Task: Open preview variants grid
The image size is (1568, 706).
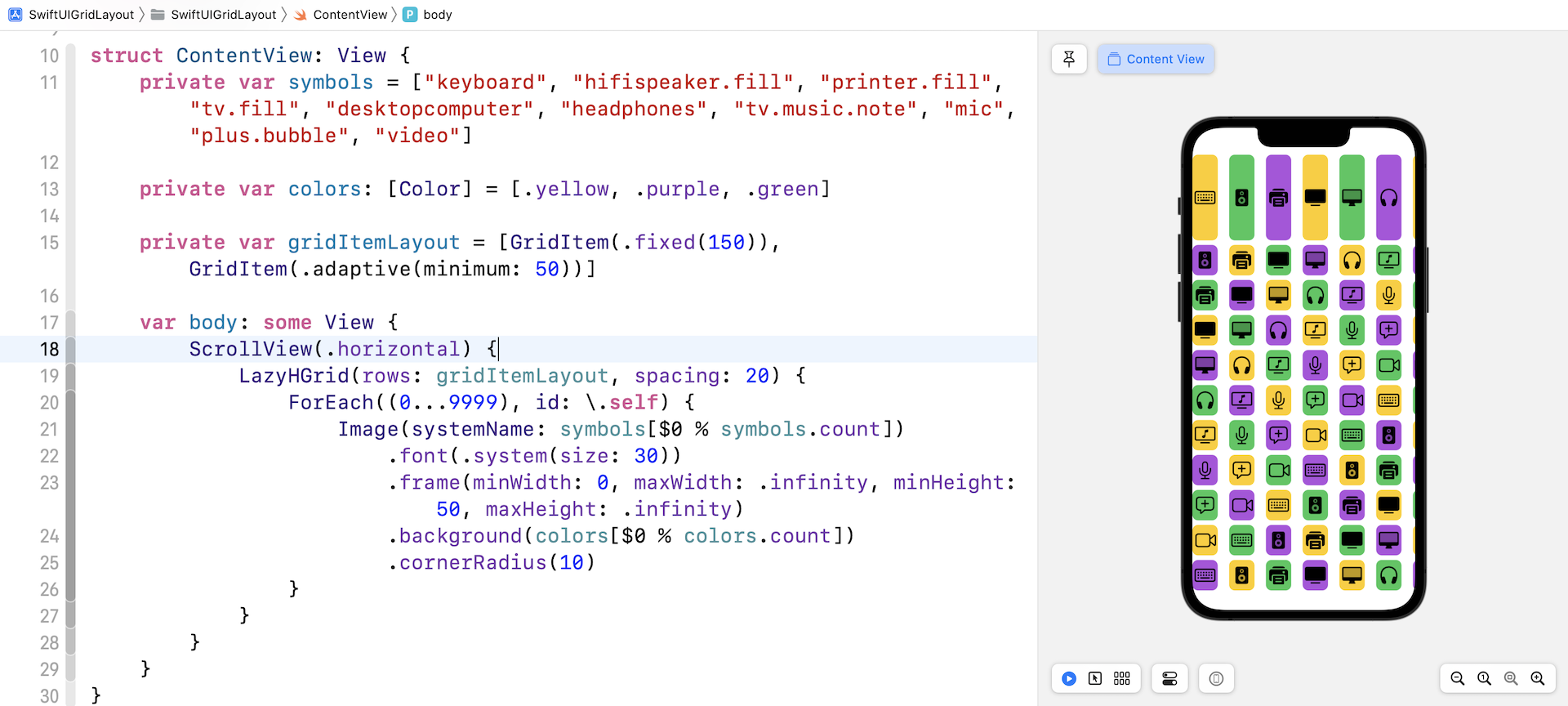Action: [x=1122, y=678]
